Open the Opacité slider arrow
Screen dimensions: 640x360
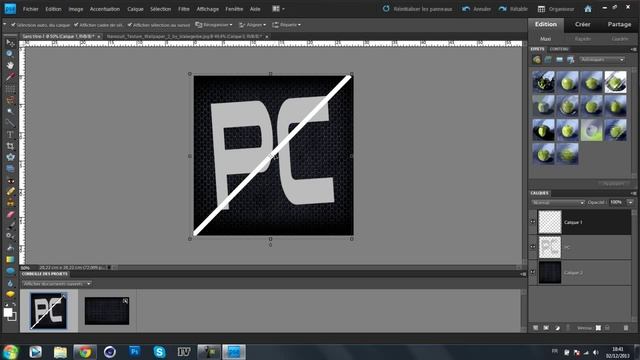(630, 202)
